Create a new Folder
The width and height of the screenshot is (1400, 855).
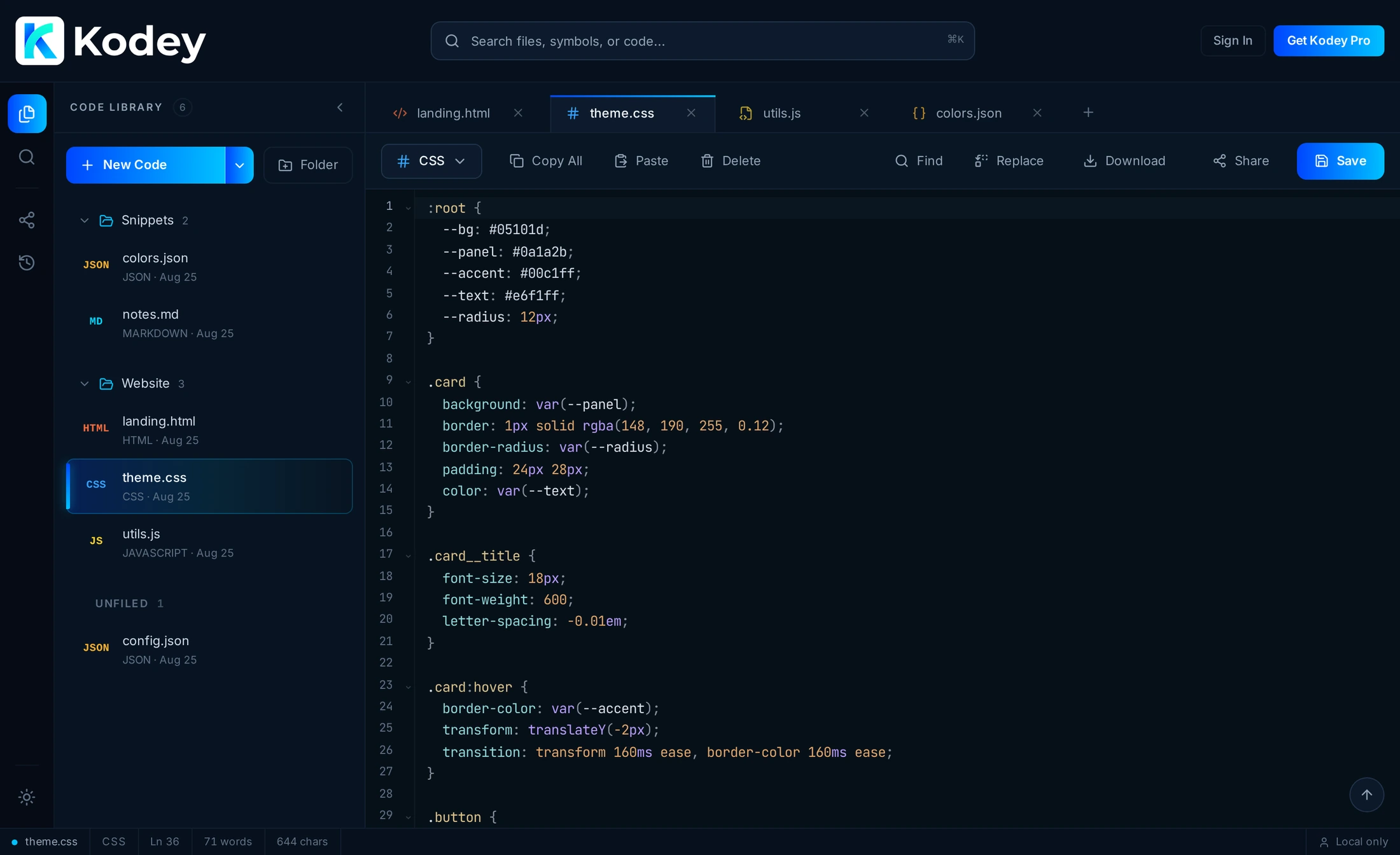pos(308,165)
